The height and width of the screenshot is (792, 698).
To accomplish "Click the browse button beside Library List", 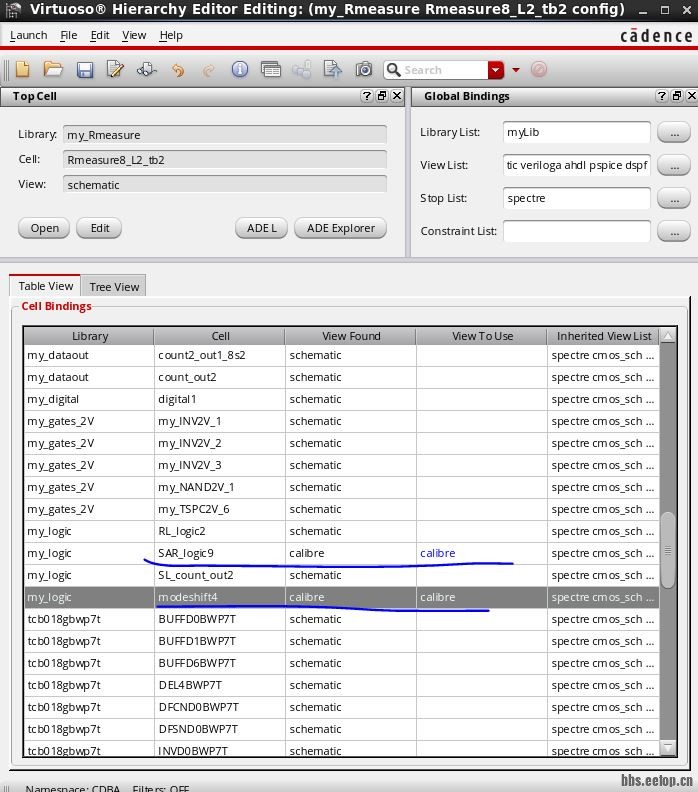I will (674, 132).
